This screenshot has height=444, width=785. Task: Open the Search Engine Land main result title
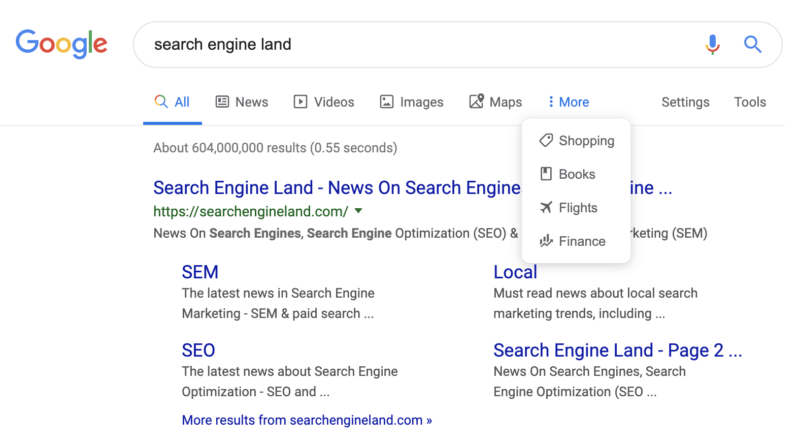pos(337,188)
